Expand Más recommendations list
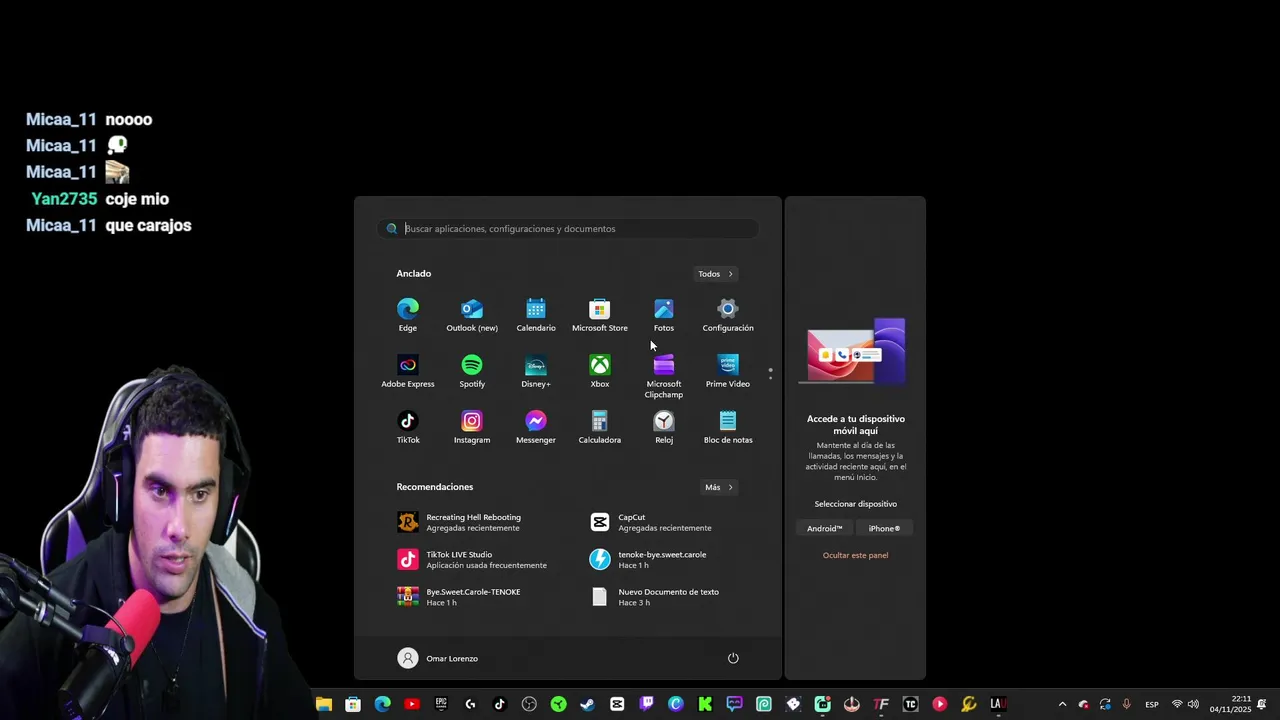 click(719, 487)
